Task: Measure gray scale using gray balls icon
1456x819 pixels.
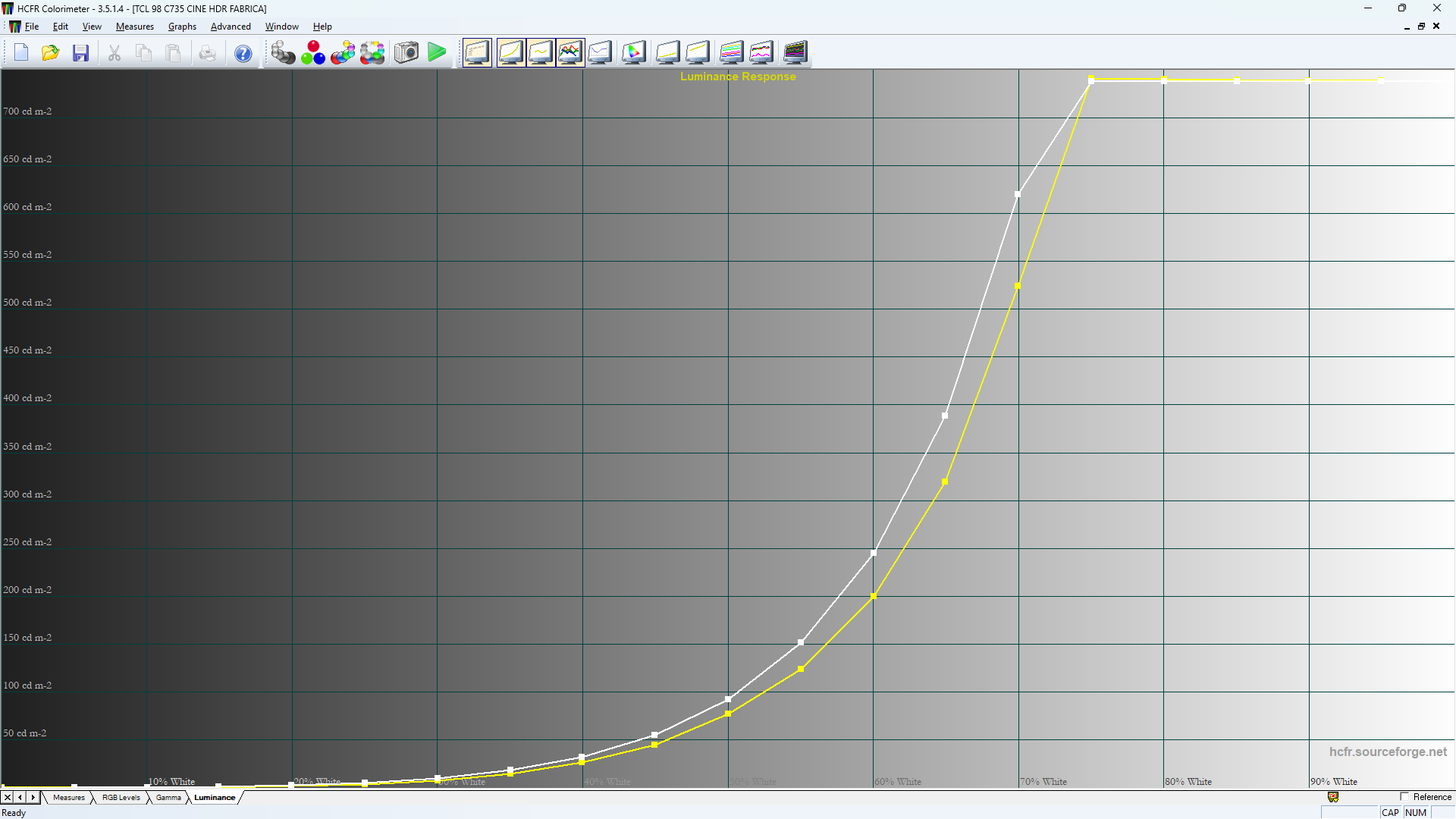Action: 283,53
